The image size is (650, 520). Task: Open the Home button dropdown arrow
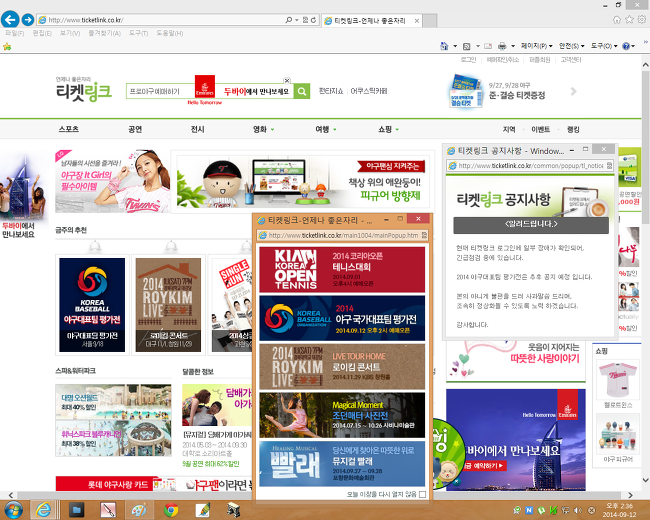[455, 46]
